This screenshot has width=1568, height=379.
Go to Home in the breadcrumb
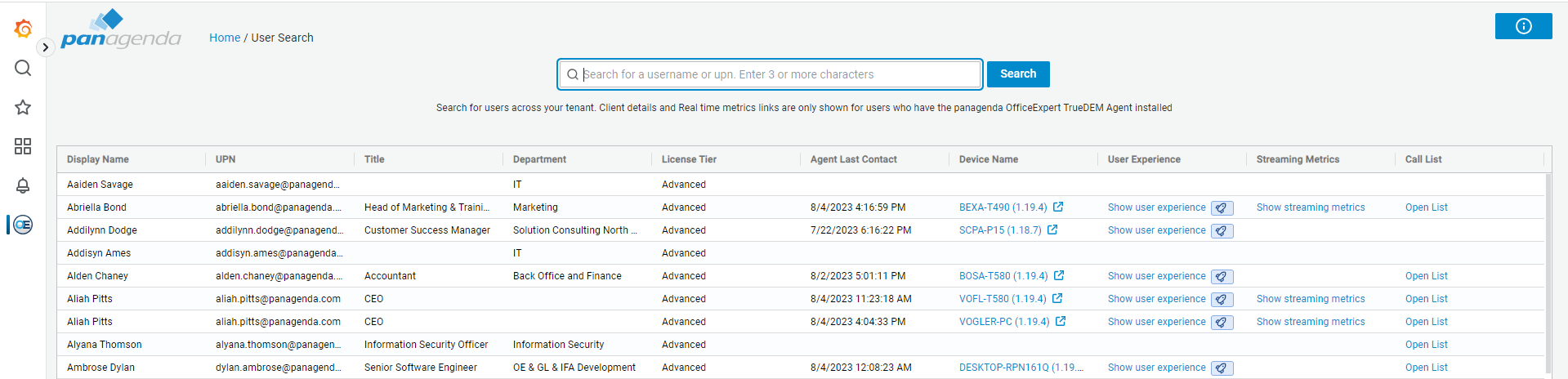225,38
